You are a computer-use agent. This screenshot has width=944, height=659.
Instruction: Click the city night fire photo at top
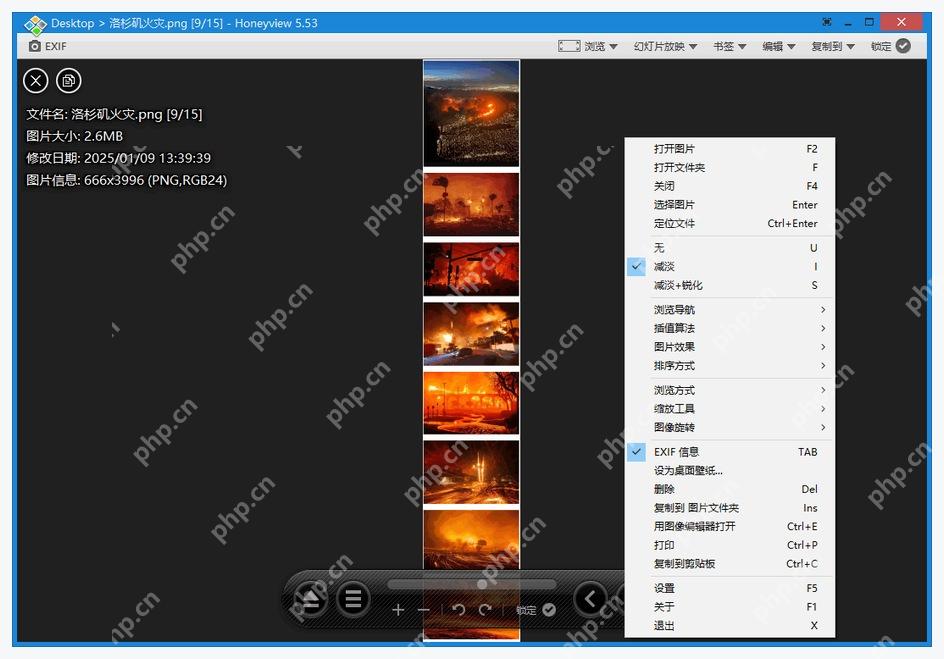pyautogui.click(x=471, y=114)
